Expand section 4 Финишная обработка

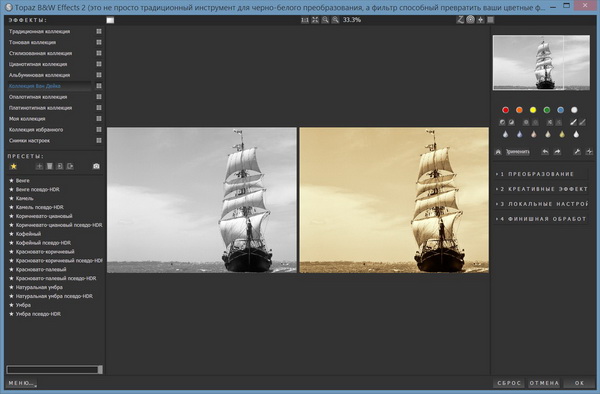tap(541, 219)
